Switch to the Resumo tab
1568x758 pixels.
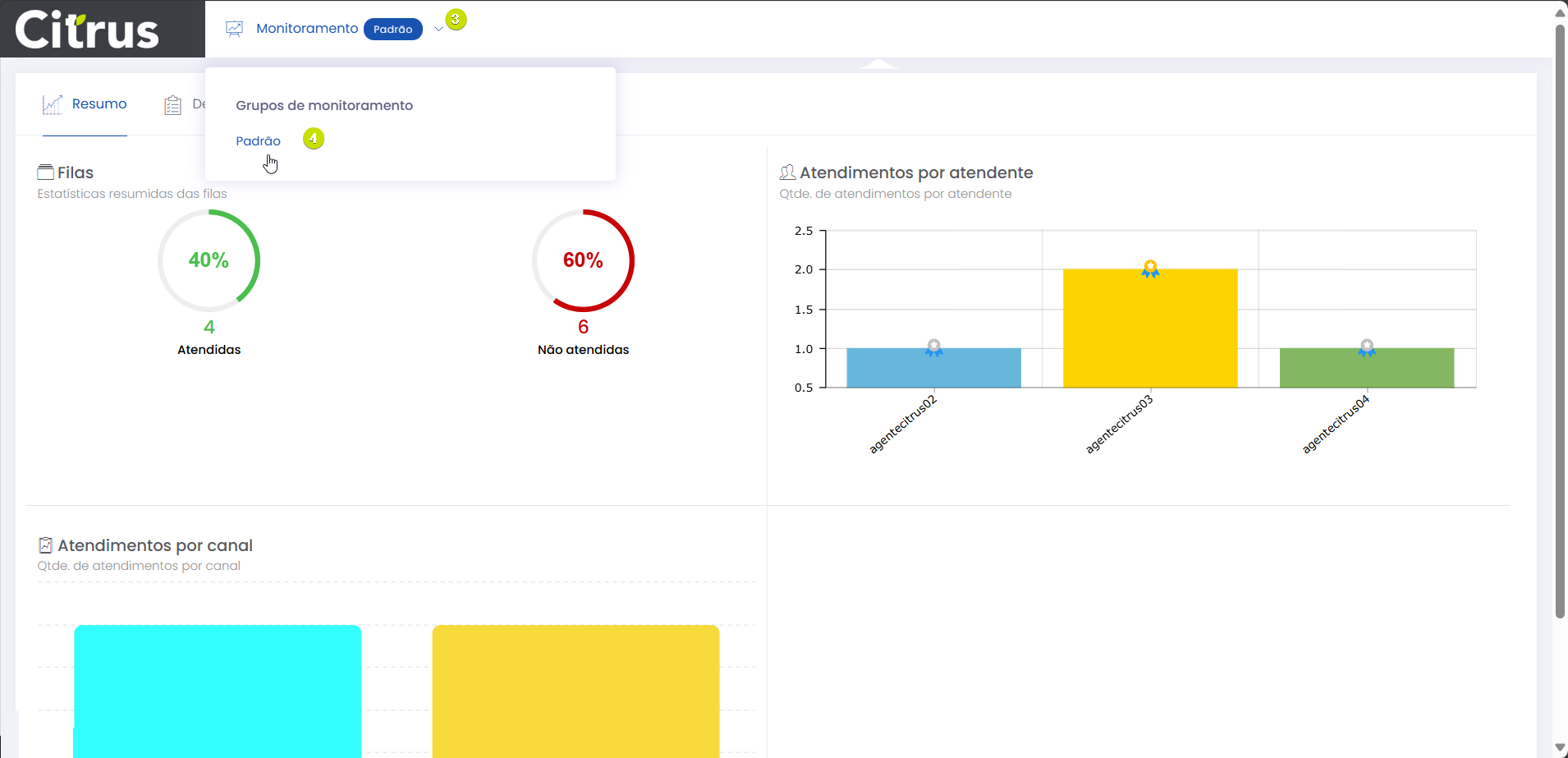point(99,104)
